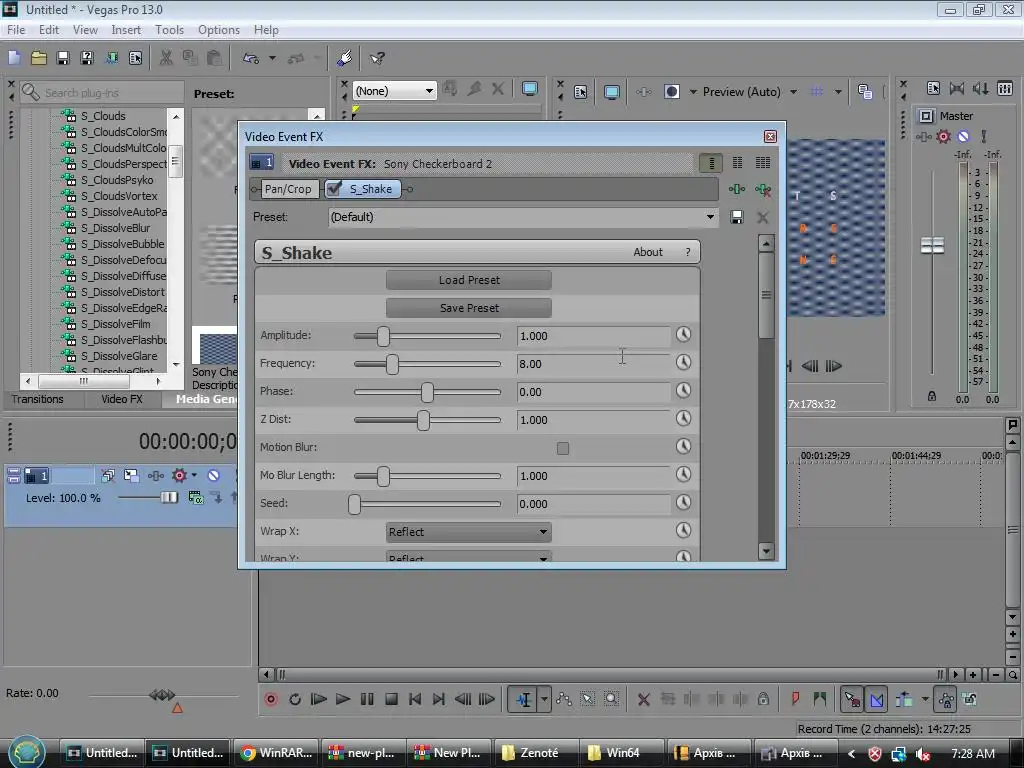The image size is (1024, 768).
Task: Click the Open folder icon in toolbar
Action: click(x=39, y=58)
